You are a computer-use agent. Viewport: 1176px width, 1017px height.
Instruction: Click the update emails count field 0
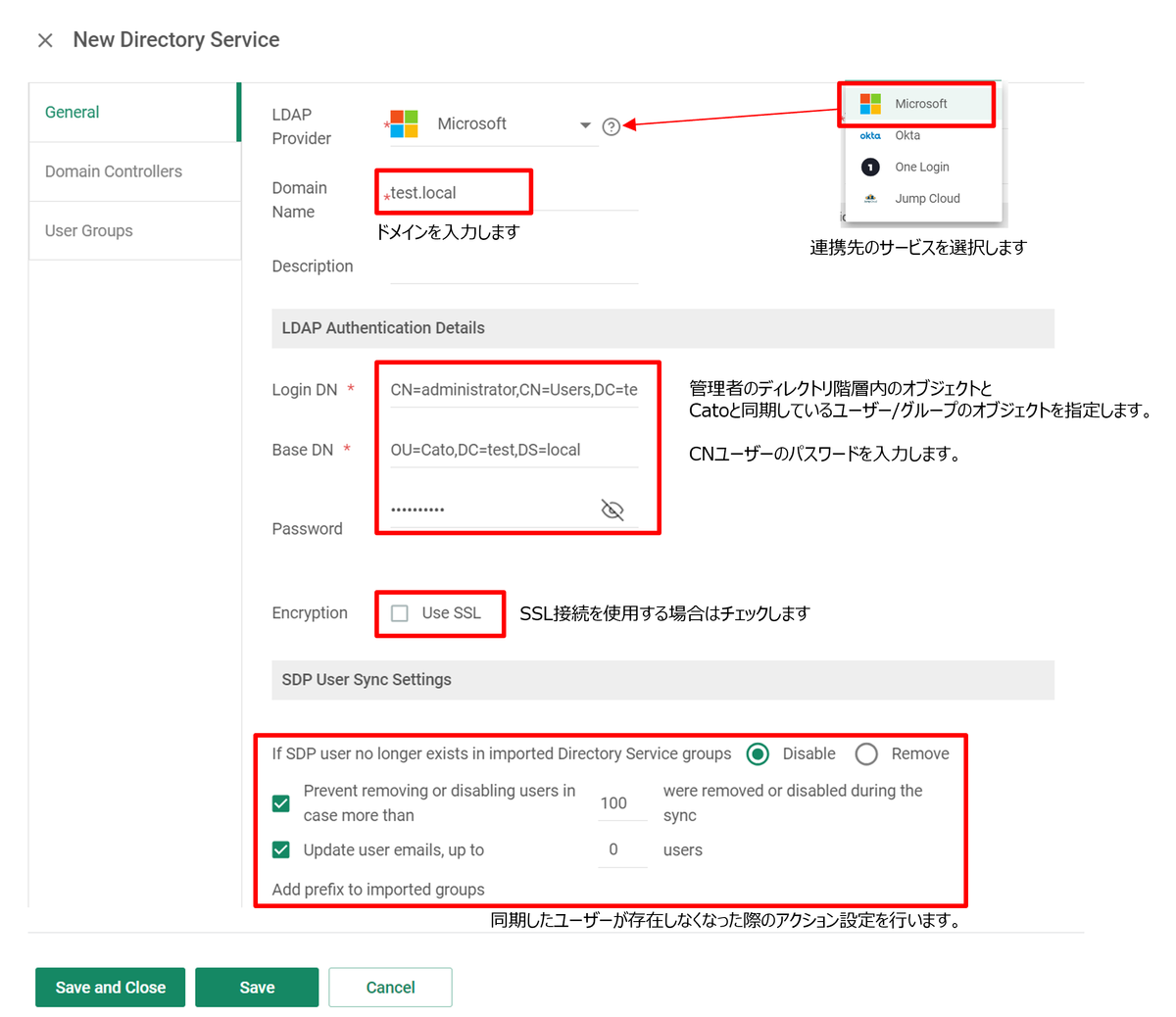pos(622,849)
